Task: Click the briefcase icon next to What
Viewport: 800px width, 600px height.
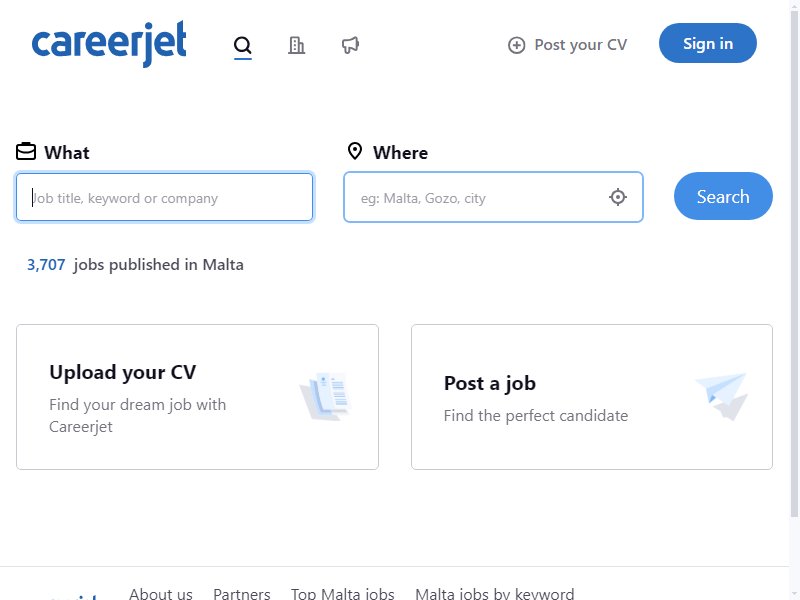Action: 26,152
